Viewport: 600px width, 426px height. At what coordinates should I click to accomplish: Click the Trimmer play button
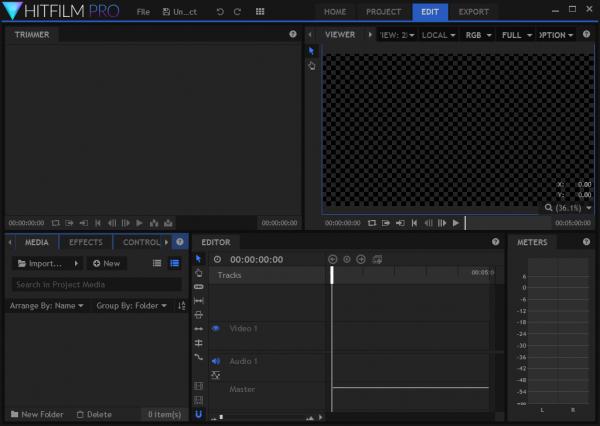tap(139, 223)
